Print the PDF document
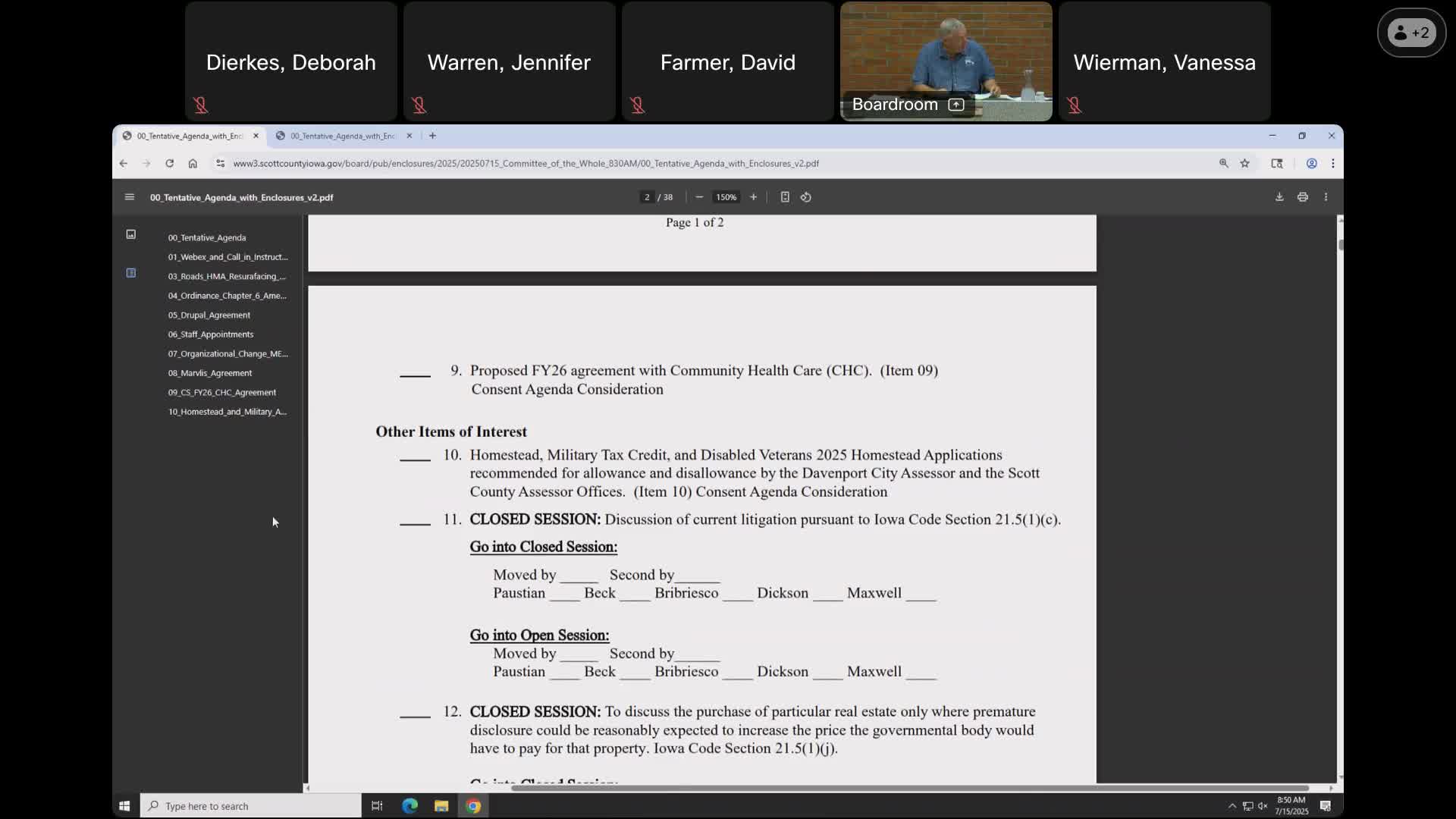Viewport: 1456px width, 819px height. click(x=1302, y=197)
